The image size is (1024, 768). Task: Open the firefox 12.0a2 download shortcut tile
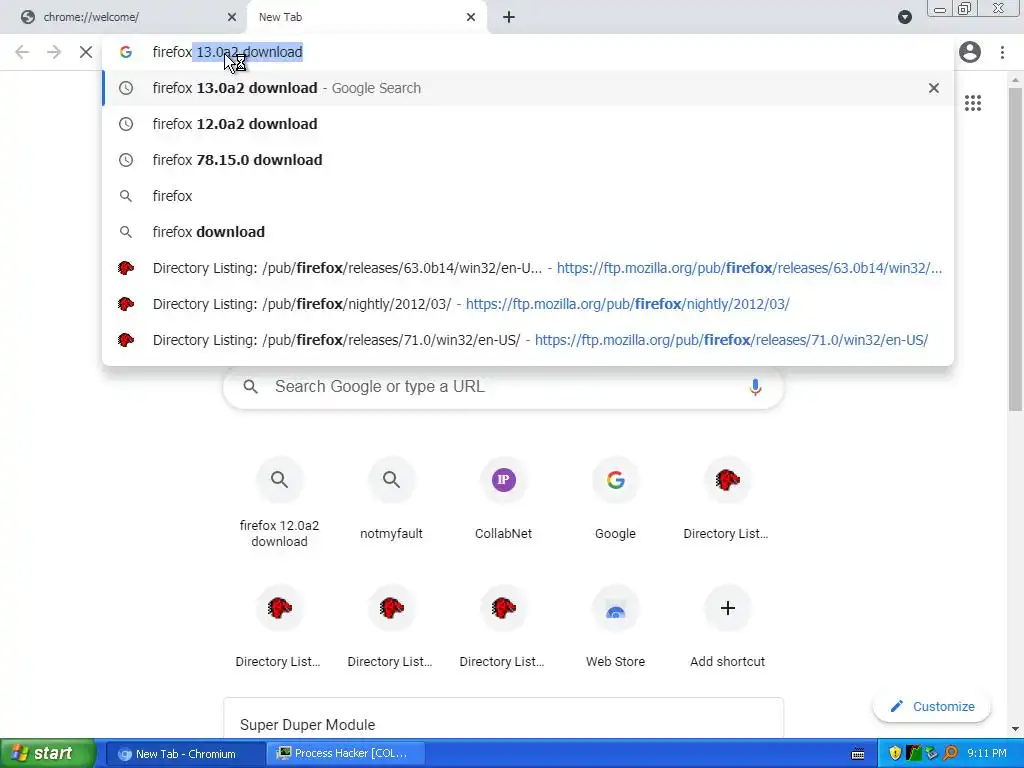coord(280,503)
